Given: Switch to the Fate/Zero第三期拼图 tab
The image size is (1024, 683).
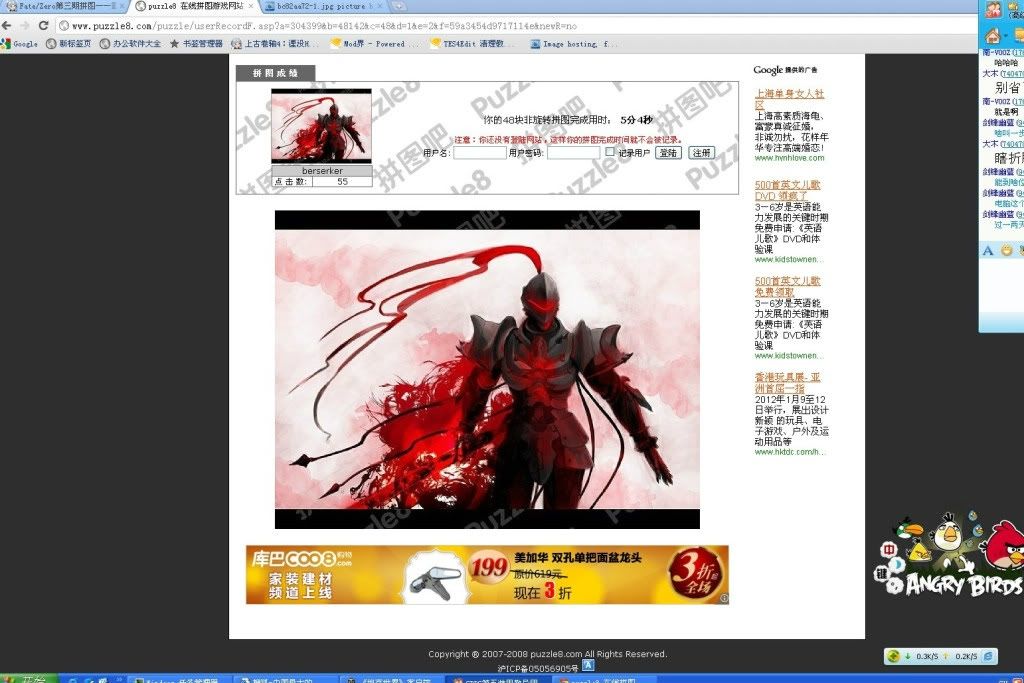Looking at the screenshot, I should pos(62,6).
